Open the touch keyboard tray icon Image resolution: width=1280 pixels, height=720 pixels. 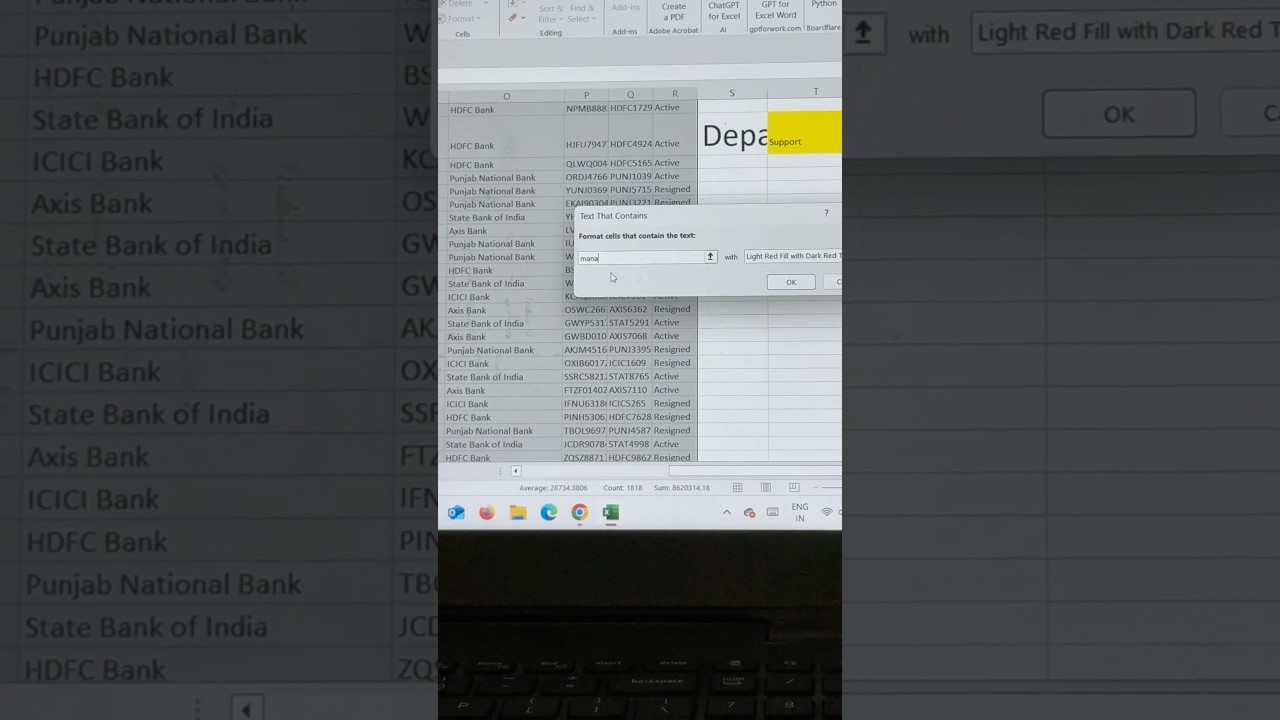pos(773,513)
